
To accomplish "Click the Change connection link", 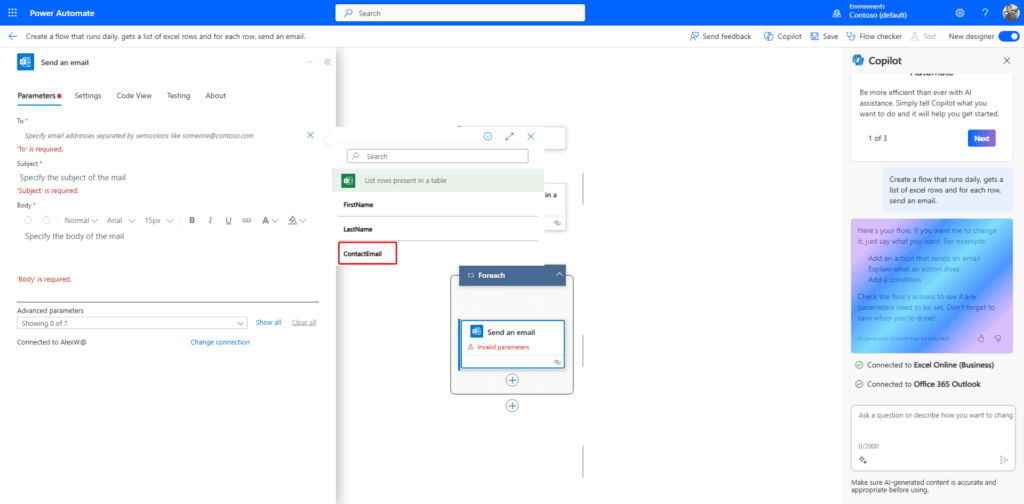I will coord(220,342).
